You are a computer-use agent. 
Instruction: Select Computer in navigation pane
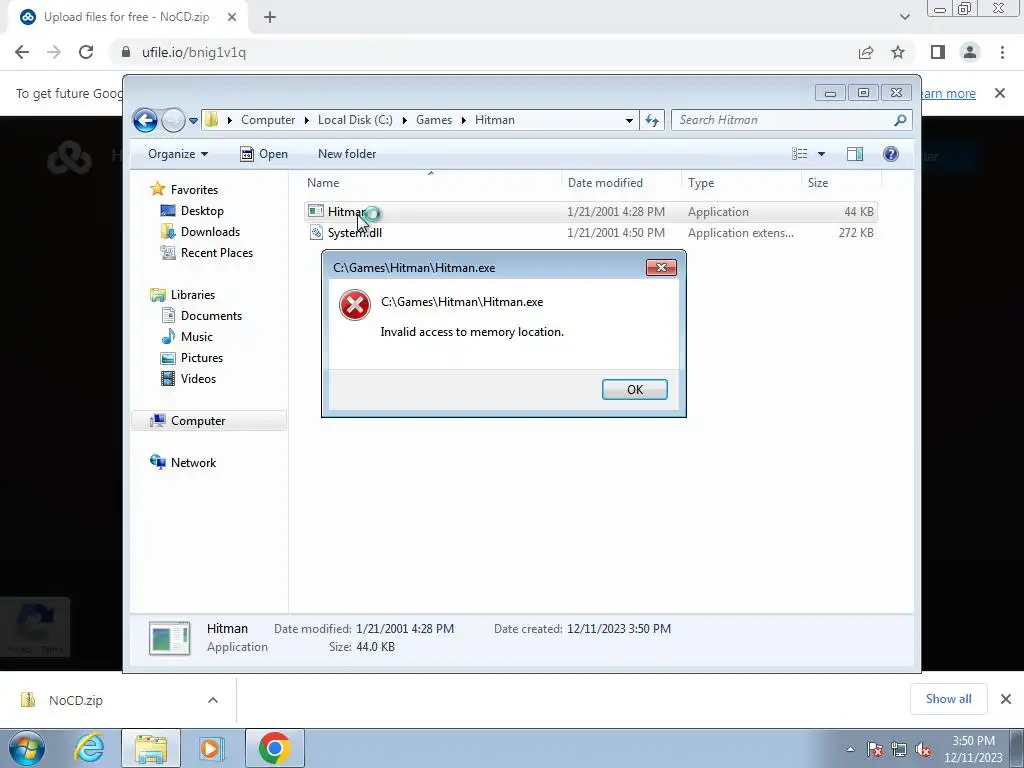209,421
